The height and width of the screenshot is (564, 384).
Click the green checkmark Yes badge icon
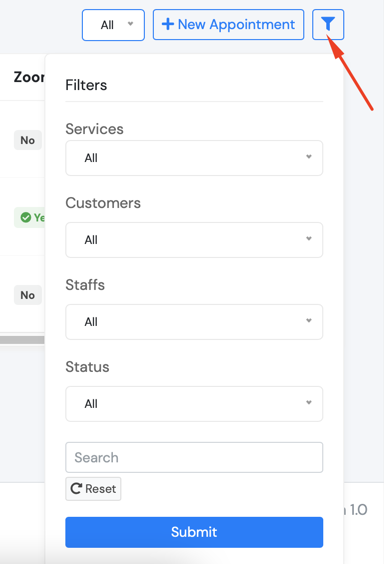(x=26, y=217)
